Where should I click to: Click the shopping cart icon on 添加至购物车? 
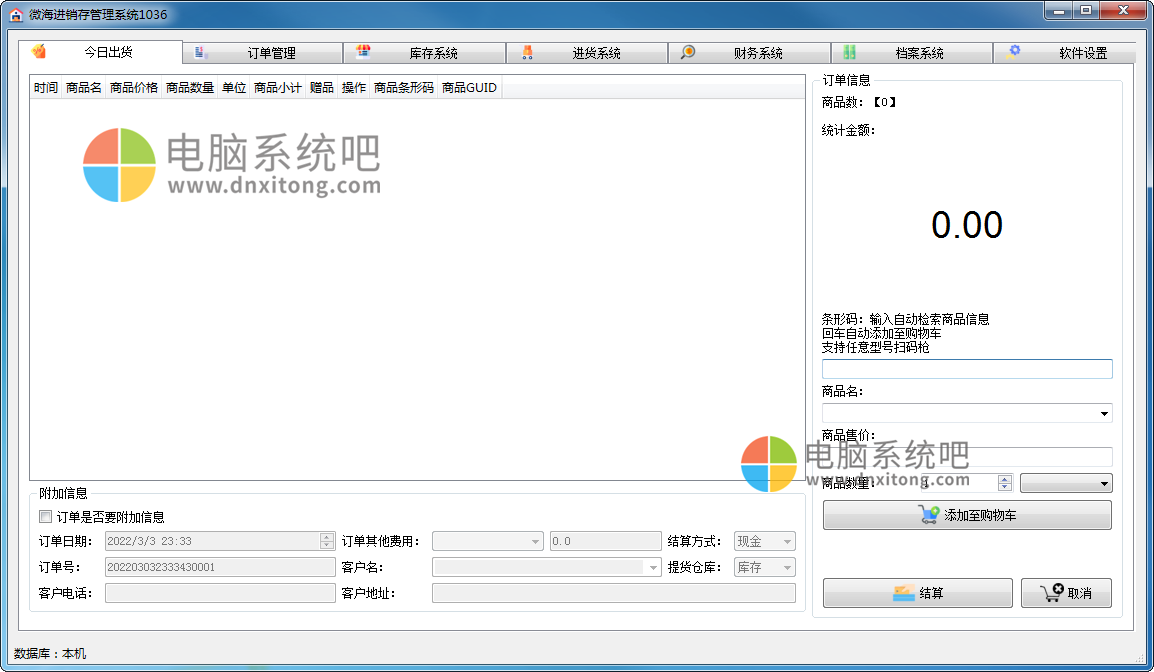929,515
